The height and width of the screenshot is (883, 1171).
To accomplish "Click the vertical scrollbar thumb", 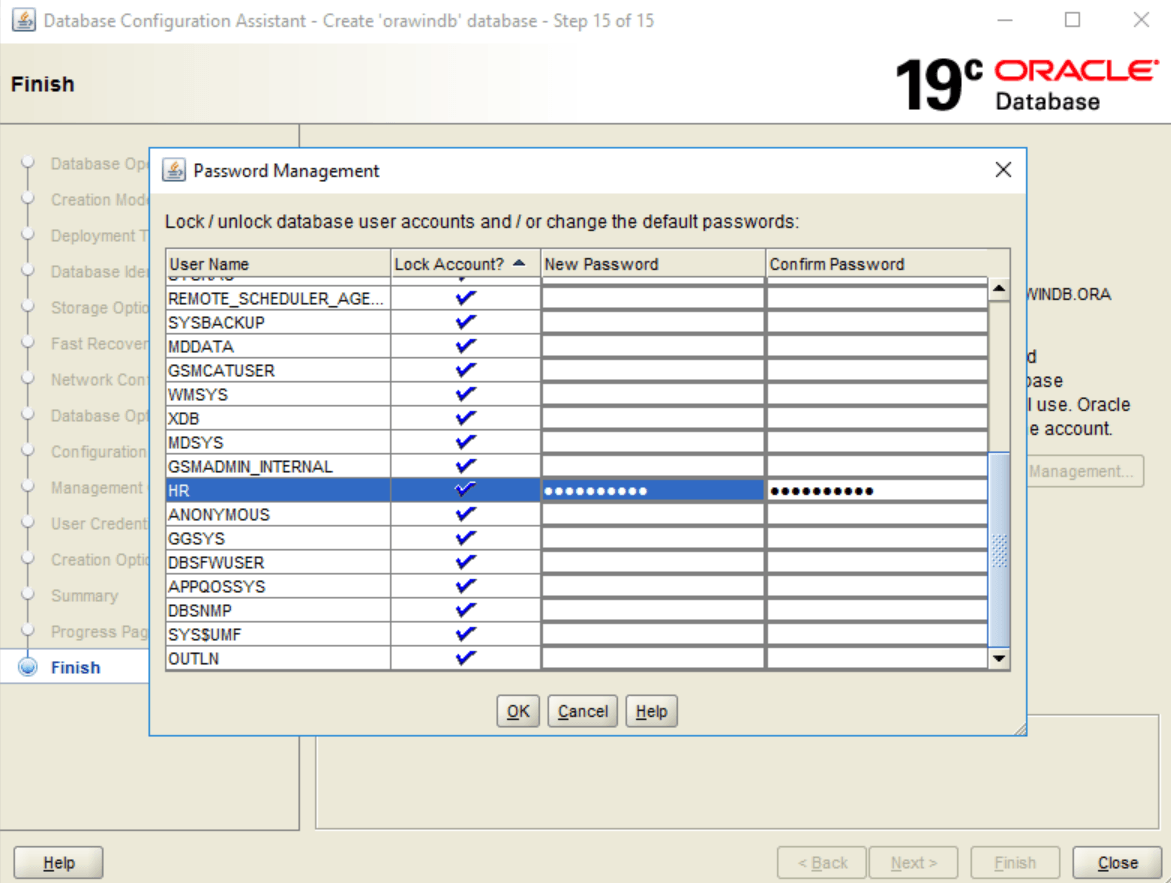I will coord(998,550).
